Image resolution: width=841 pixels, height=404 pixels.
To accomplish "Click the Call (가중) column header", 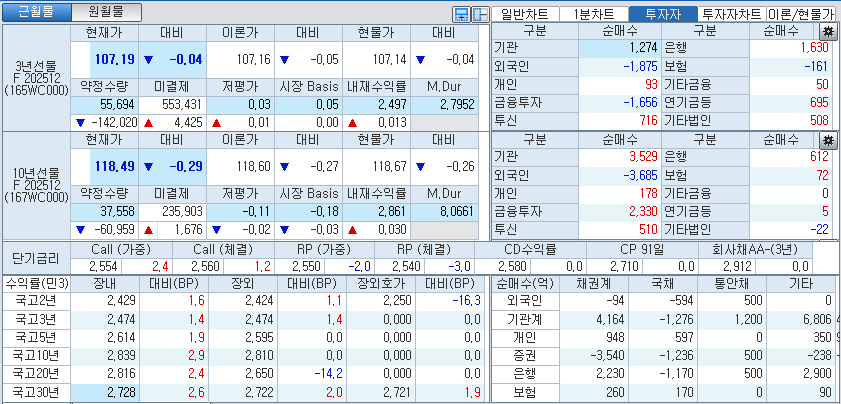I will (x=121, y=249).
